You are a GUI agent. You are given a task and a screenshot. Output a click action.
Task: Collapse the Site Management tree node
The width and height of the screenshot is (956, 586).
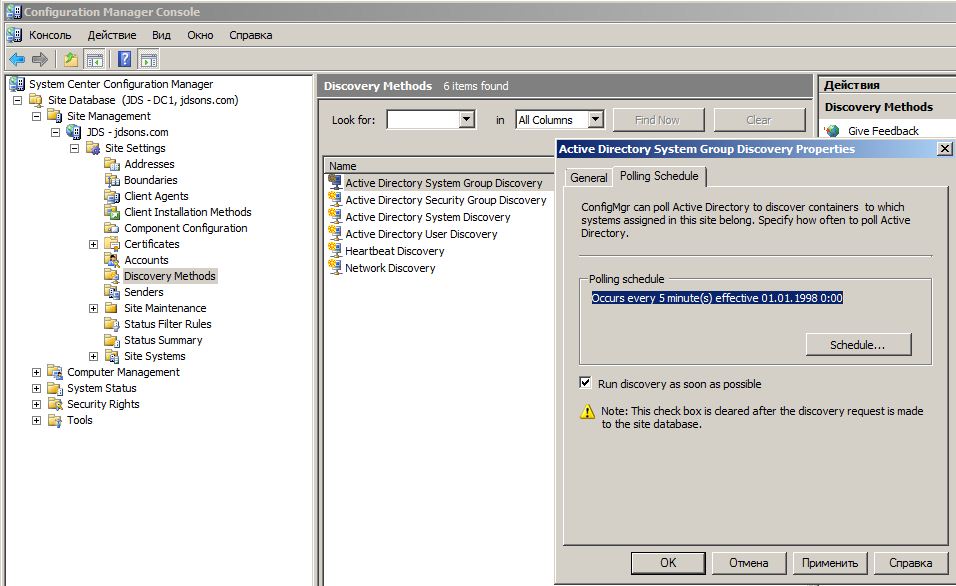click(37, 116)
